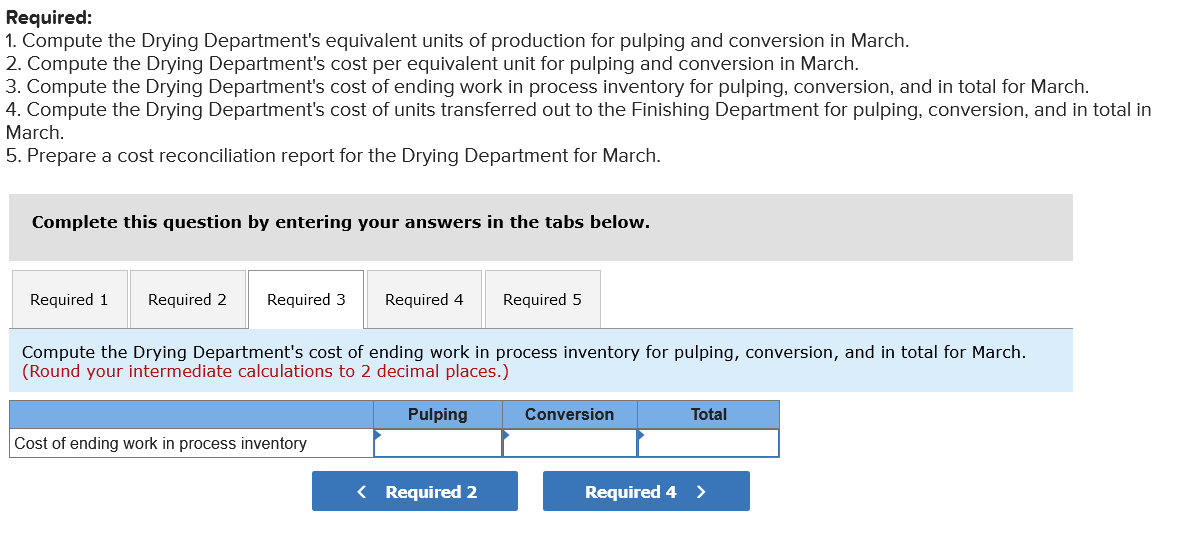The image size is (1202, 557).
Task: Focus the Total cost input cell
Action: click(x=708, y=443)
